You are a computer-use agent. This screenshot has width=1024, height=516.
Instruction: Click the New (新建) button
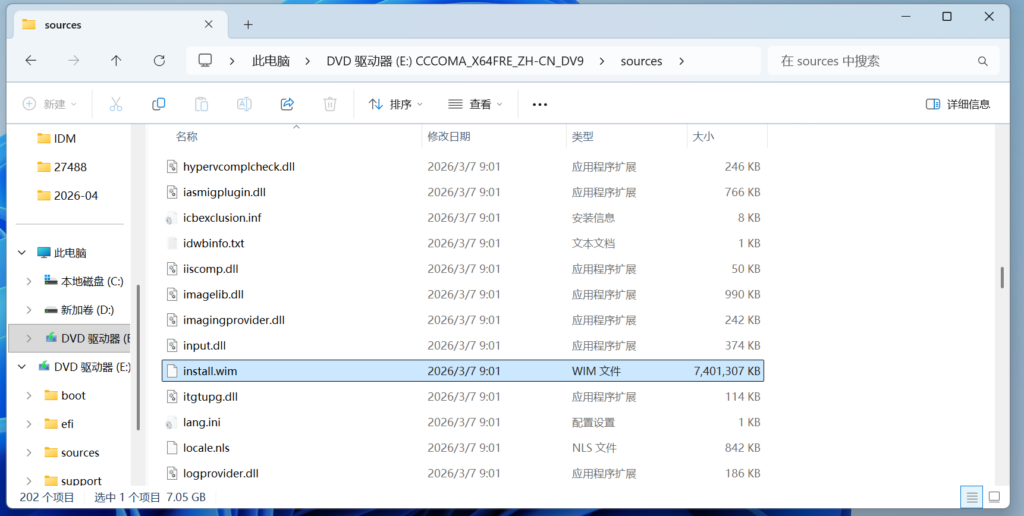coord(47,104)
